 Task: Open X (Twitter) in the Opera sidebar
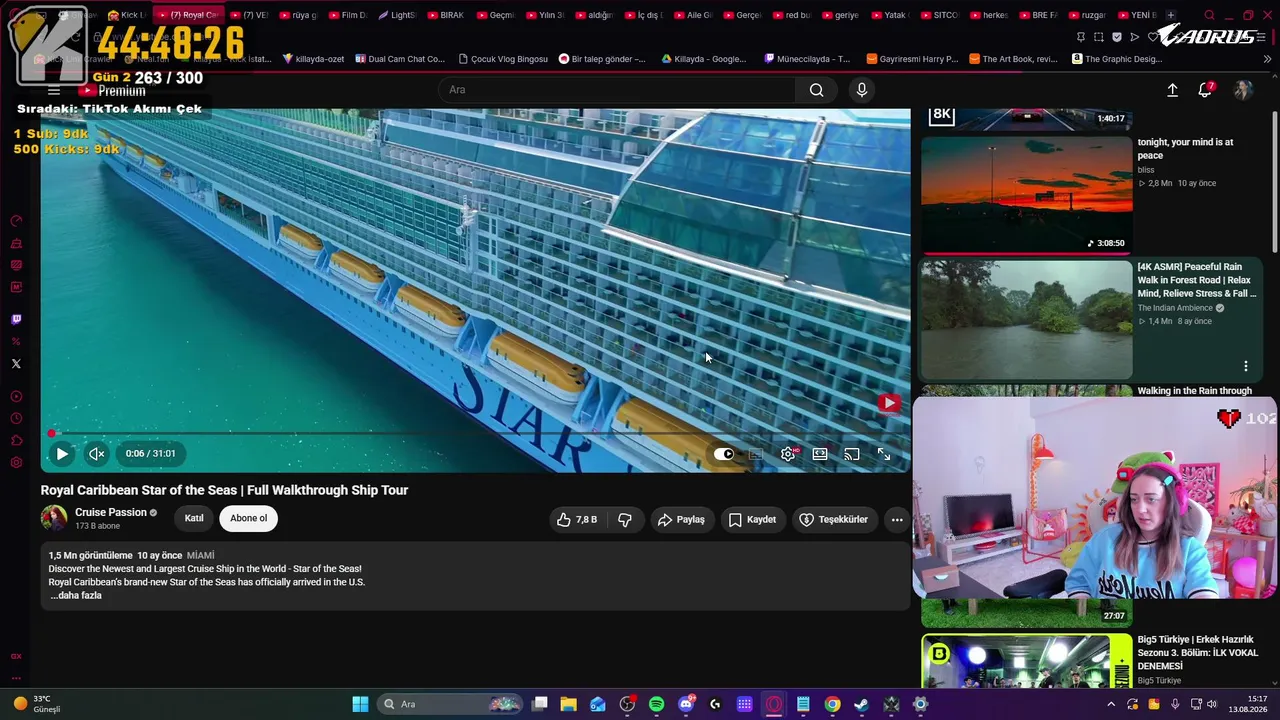pos(16,364)
